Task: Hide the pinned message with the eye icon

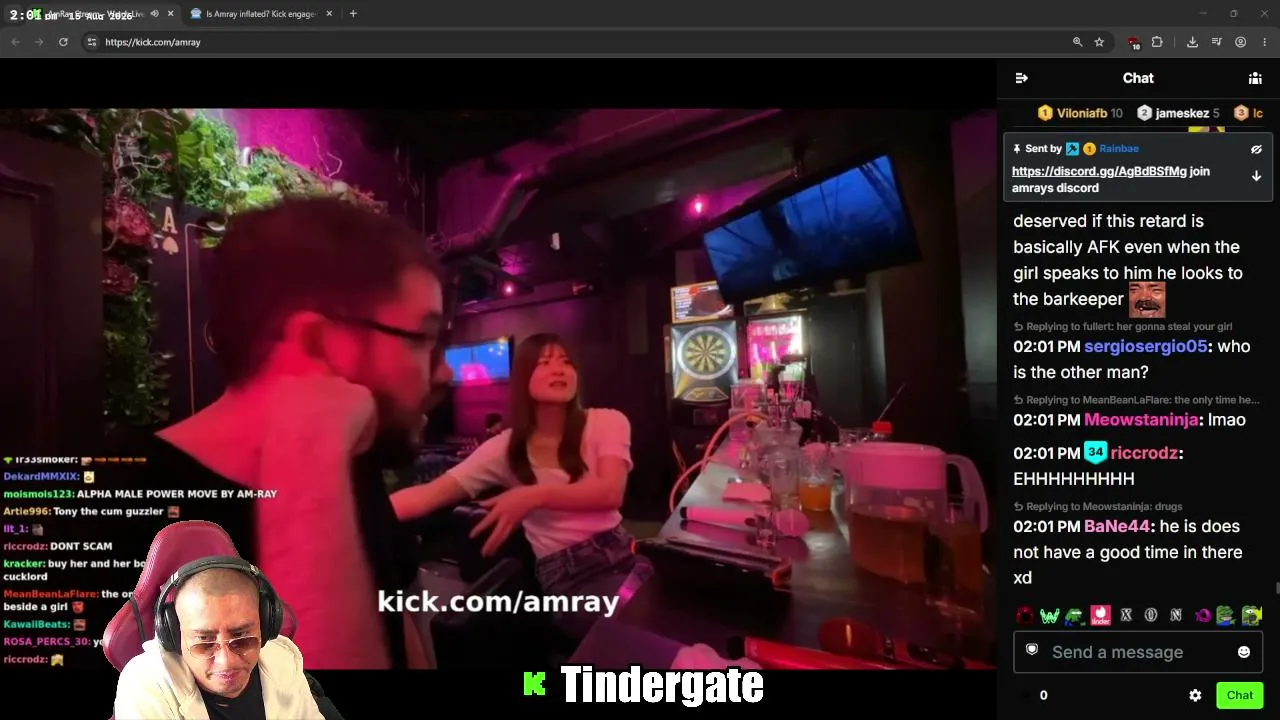Action: 1256,149
